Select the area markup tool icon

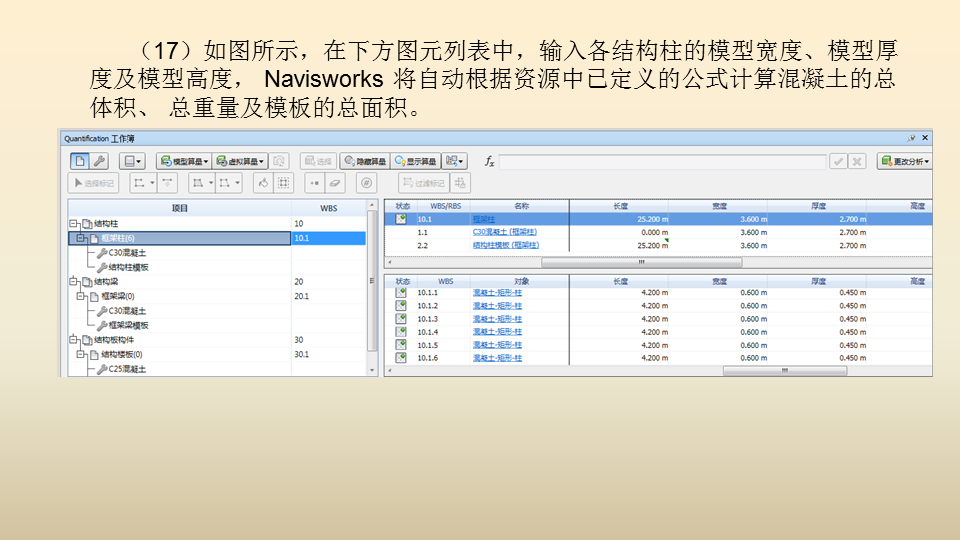(x=198, y=182)
